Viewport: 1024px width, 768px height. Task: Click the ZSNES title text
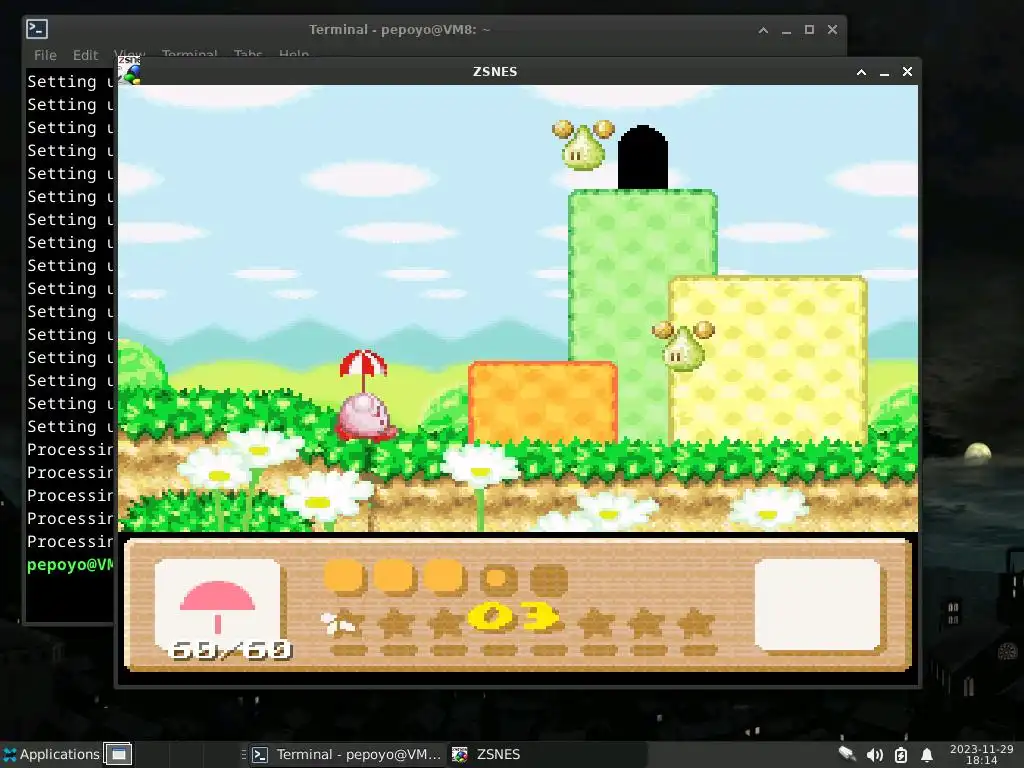click(495, 72)
